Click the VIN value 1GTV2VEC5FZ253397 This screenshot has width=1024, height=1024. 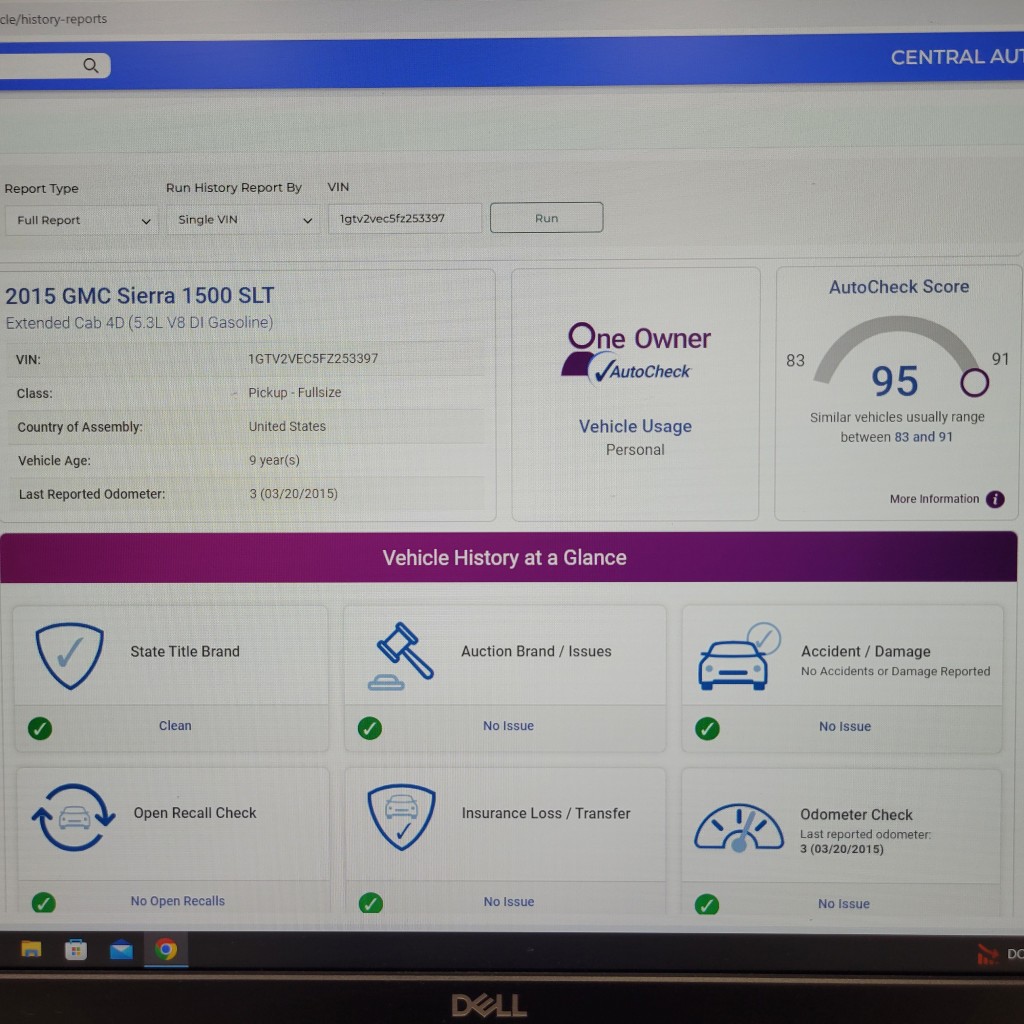point(313,359)
